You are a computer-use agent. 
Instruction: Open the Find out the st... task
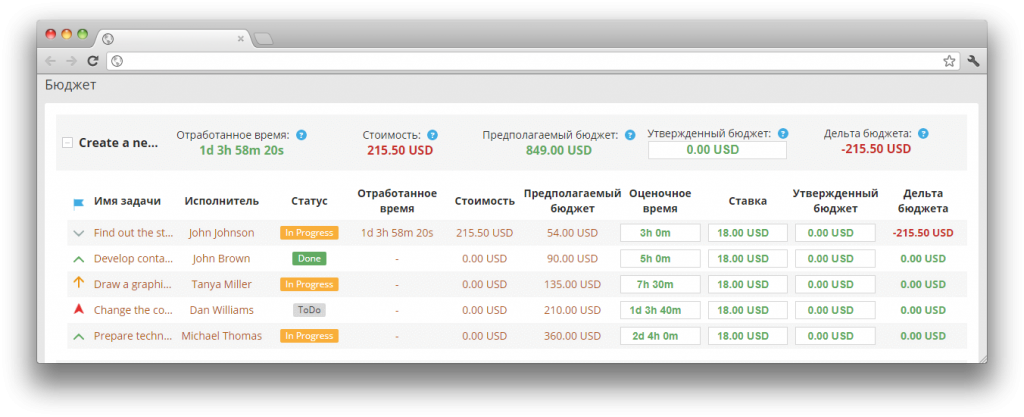[133, 233]
